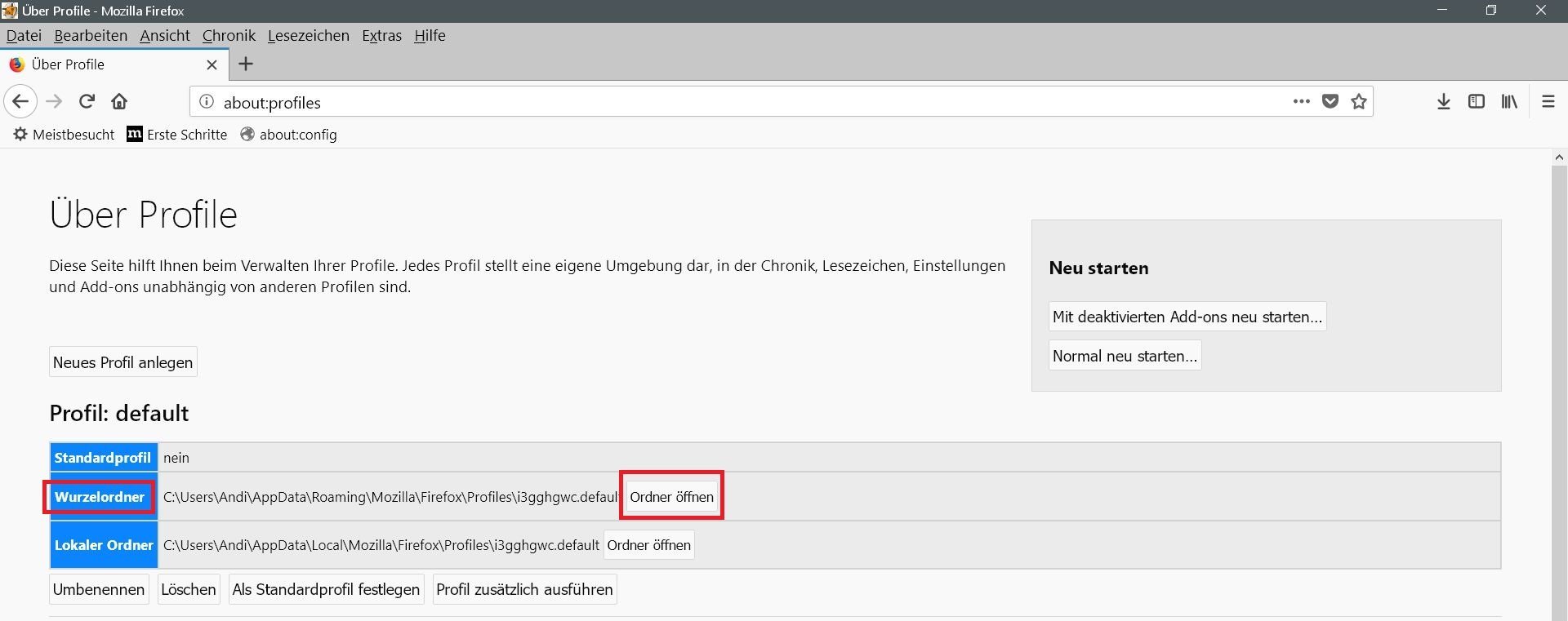Click the Local profile path text

coord(381,545)
